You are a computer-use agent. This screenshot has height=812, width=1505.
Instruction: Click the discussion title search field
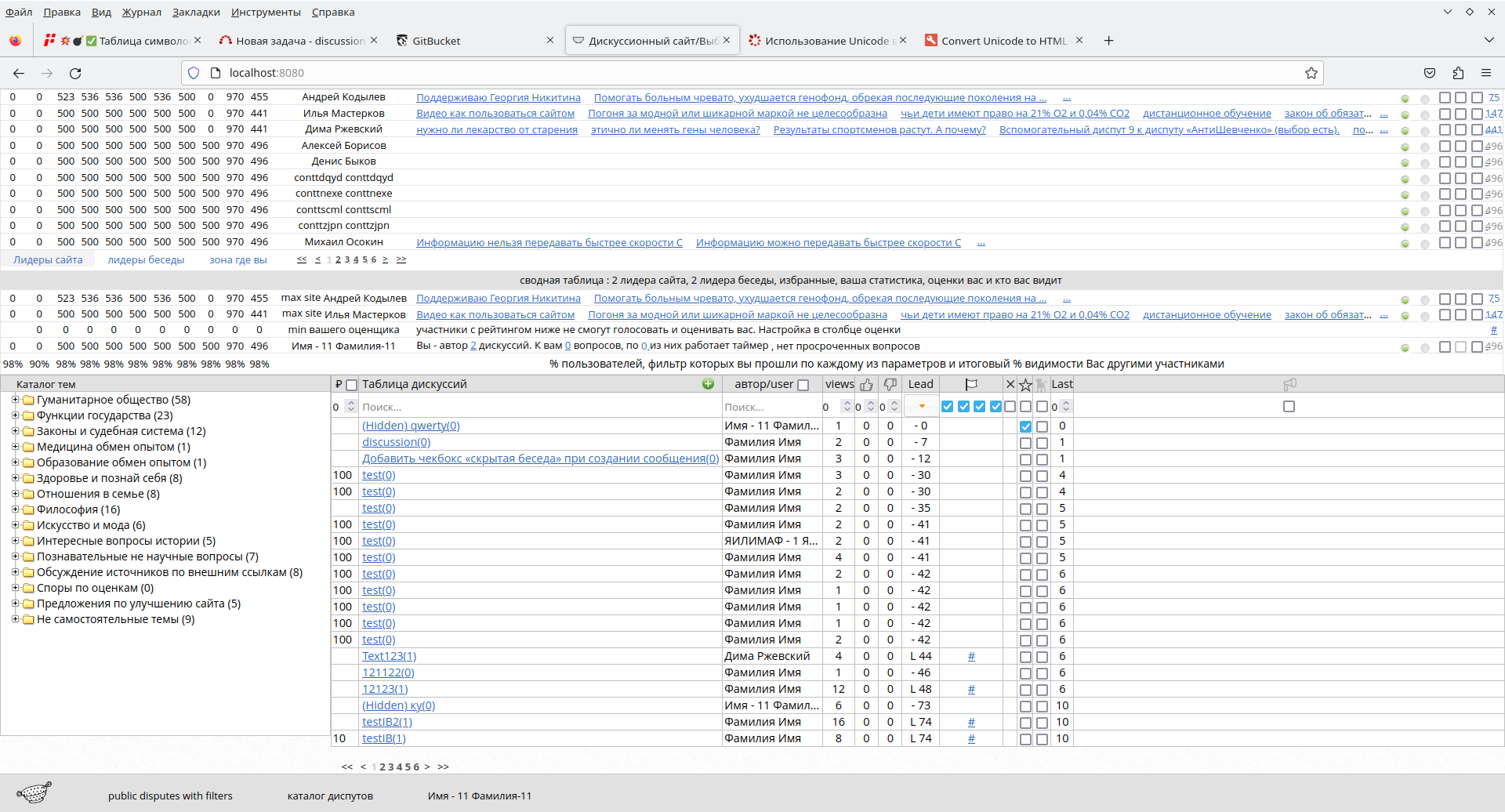point(540,407)
